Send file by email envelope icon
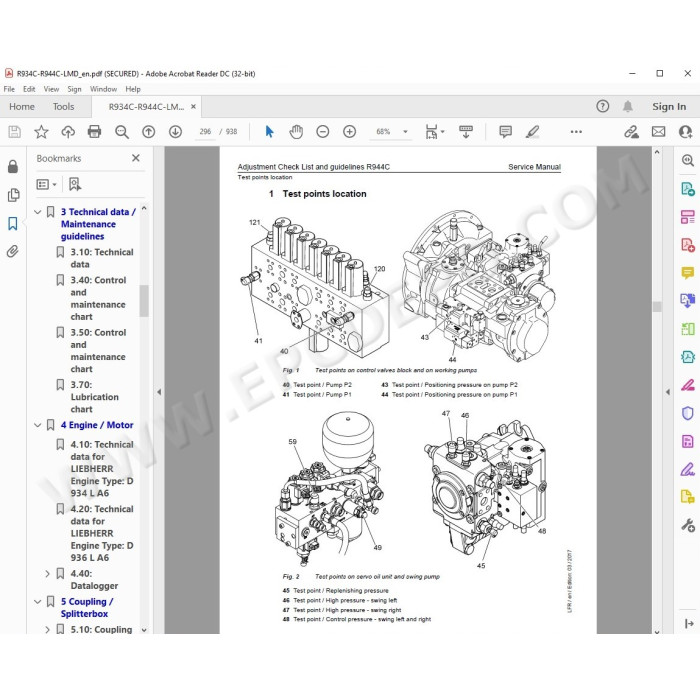The image size is (700, 700). (x=658, y=132)
